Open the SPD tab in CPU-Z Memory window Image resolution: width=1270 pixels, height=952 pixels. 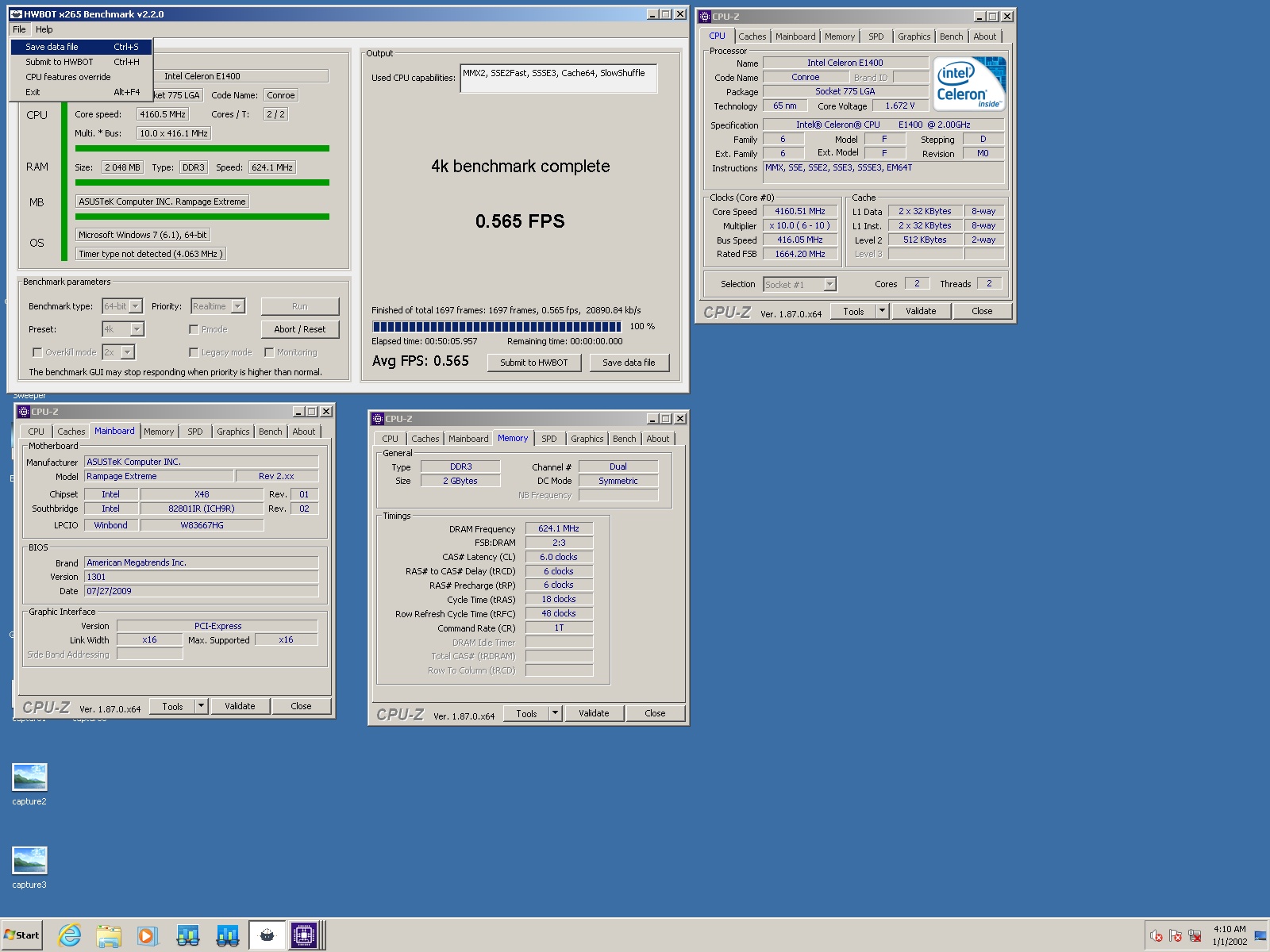point(548,439)
